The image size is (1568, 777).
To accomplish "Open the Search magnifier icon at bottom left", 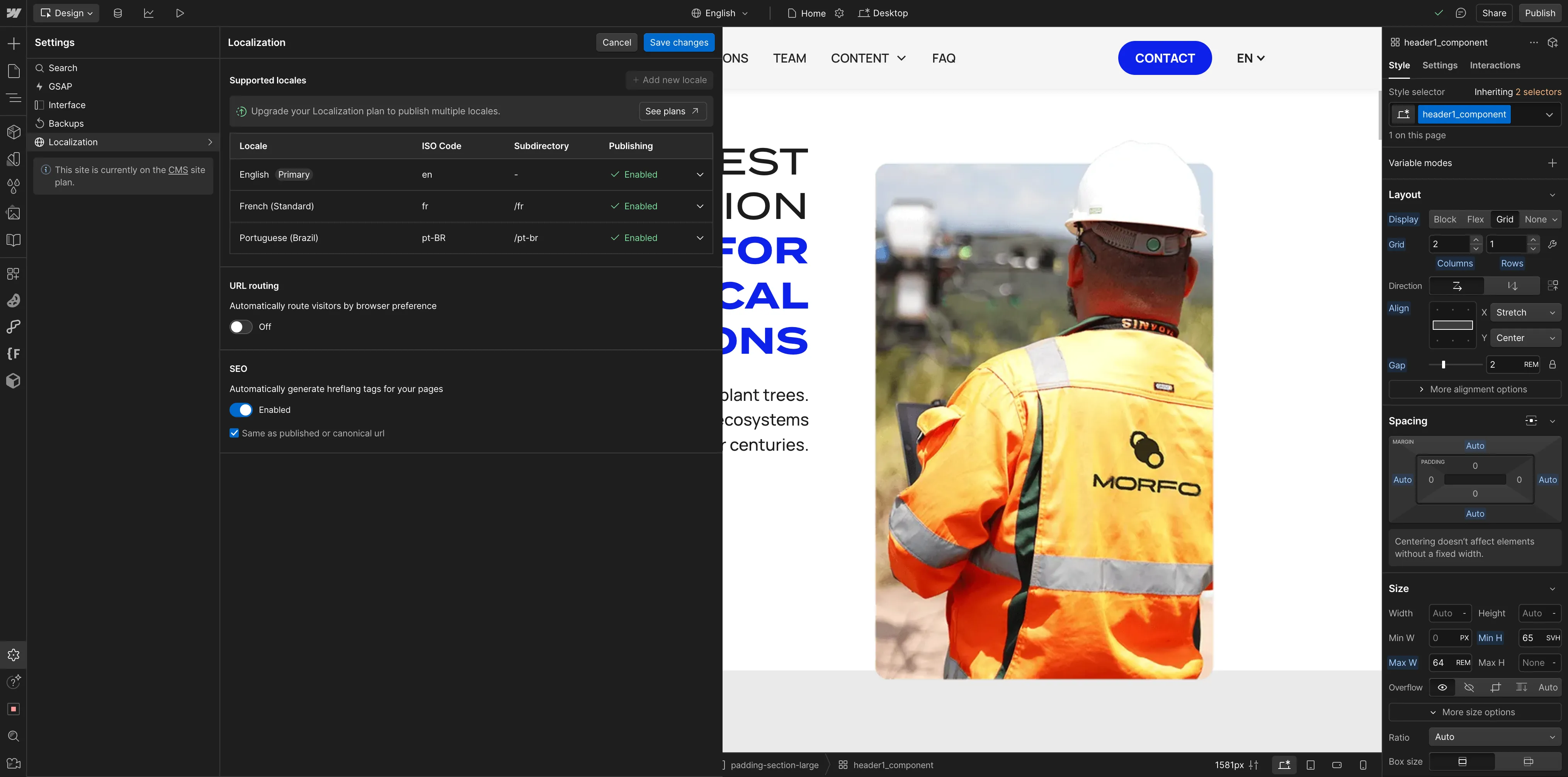I will (14, 736).
